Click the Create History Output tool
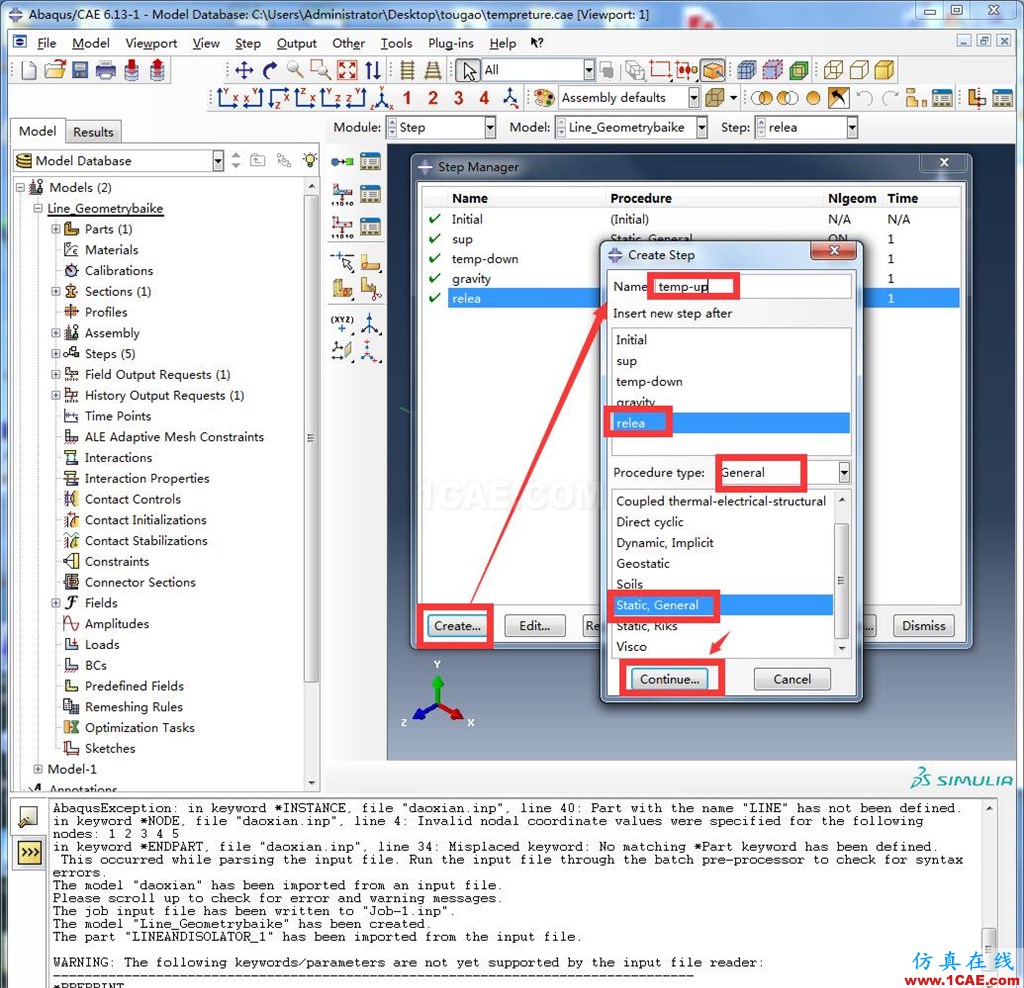This screenshot has height=988, width=1024. pos(342,227)
